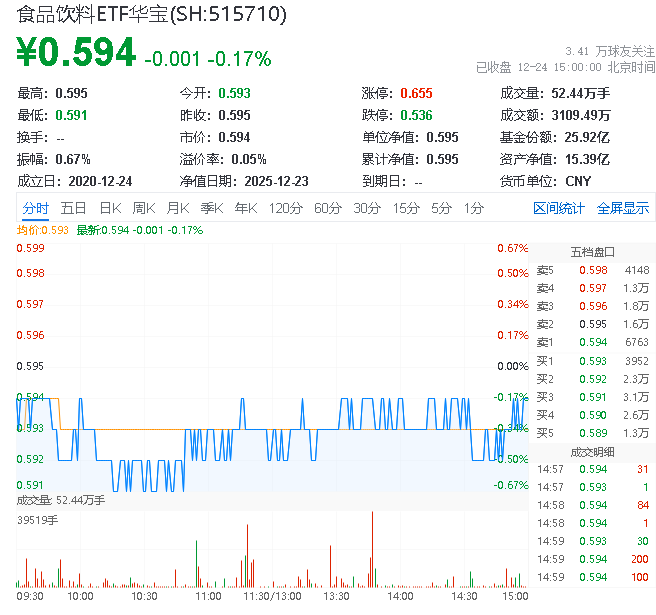Select the 卖1 order book row
The height and width of the screenshot is (615, 656).
click(x=592, y=342)
